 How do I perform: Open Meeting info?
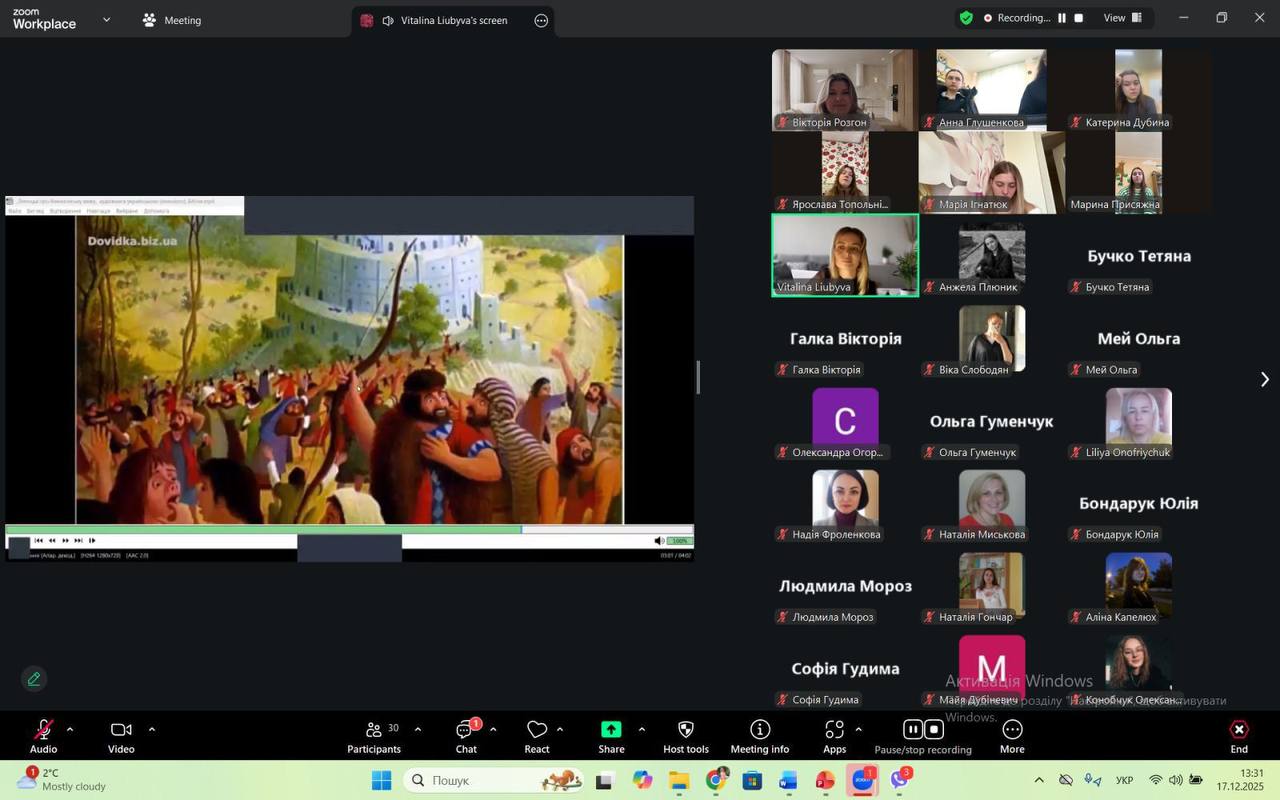(760, 736)
